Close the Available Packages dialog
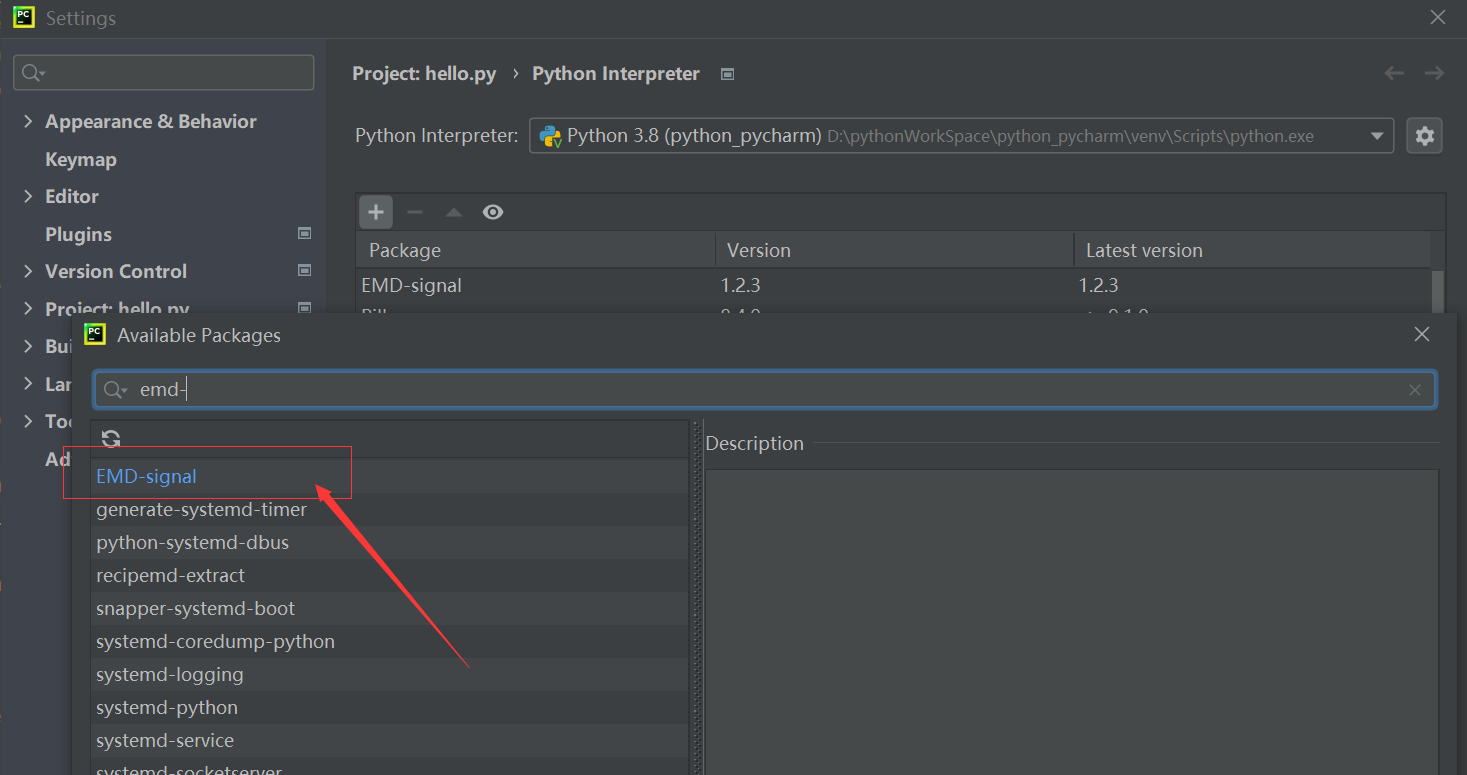This screenshot has height=775, width=1467. point(1422,335)
